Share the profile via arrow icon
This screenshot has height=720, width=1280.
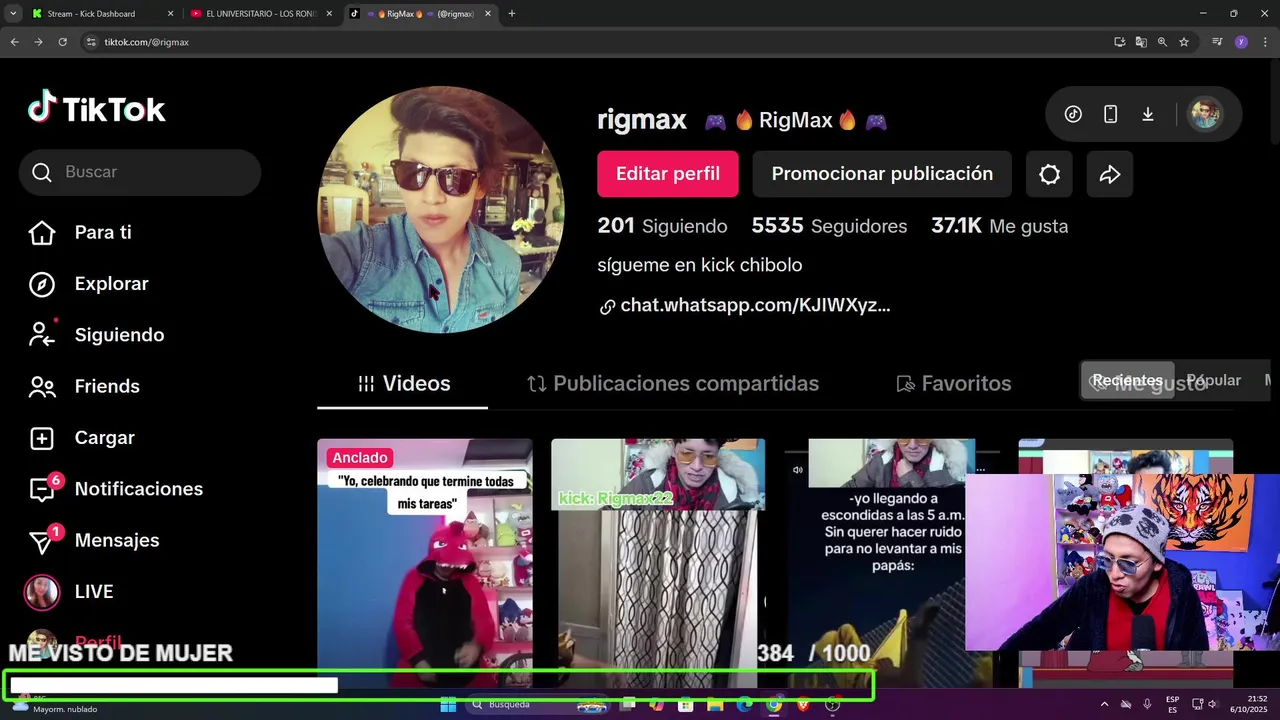point(1110,174)
